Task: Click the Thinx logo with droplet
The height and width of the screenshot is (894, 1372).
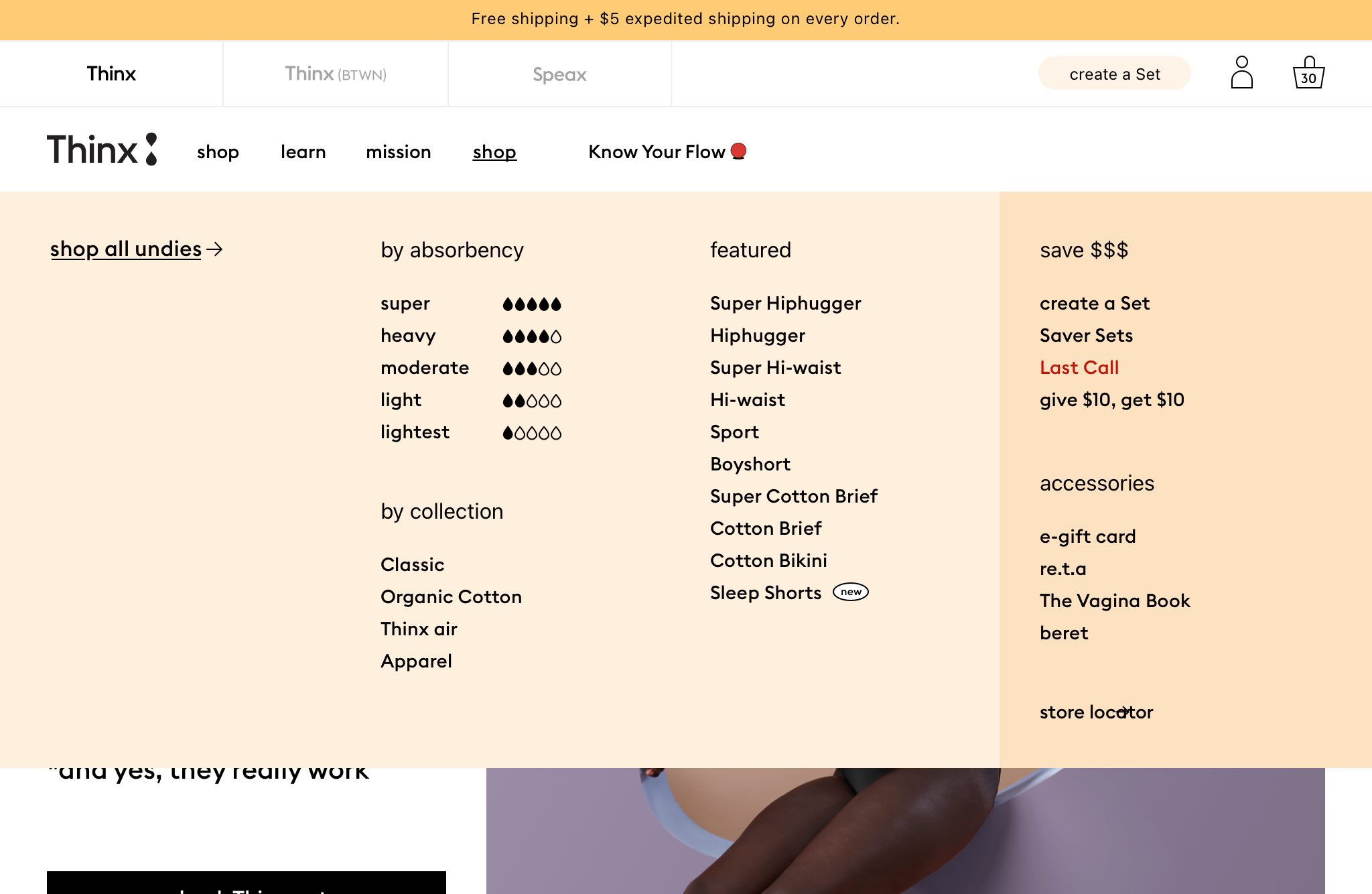Action: point(102,149)
